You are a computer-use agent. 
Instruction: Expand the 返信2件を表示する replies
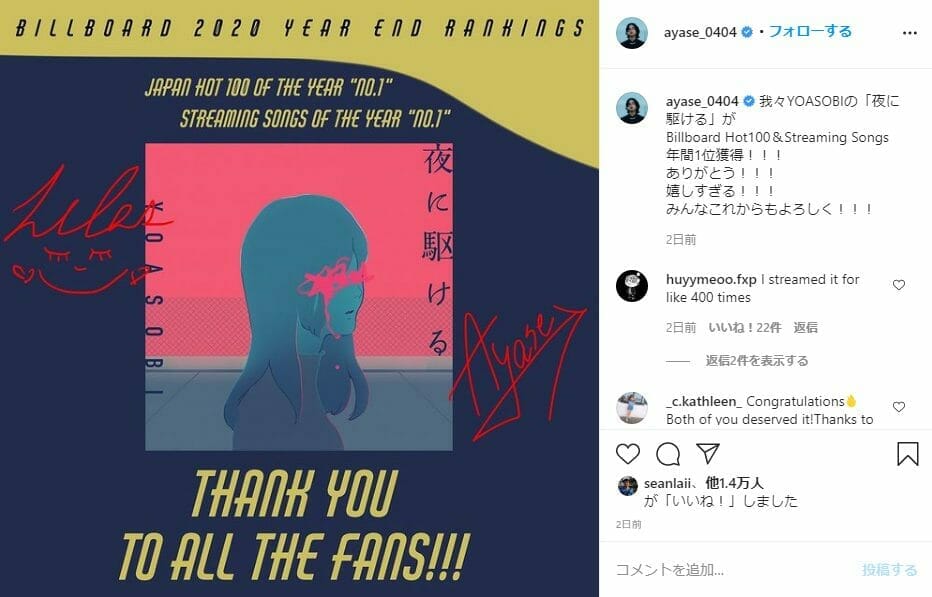757,361
